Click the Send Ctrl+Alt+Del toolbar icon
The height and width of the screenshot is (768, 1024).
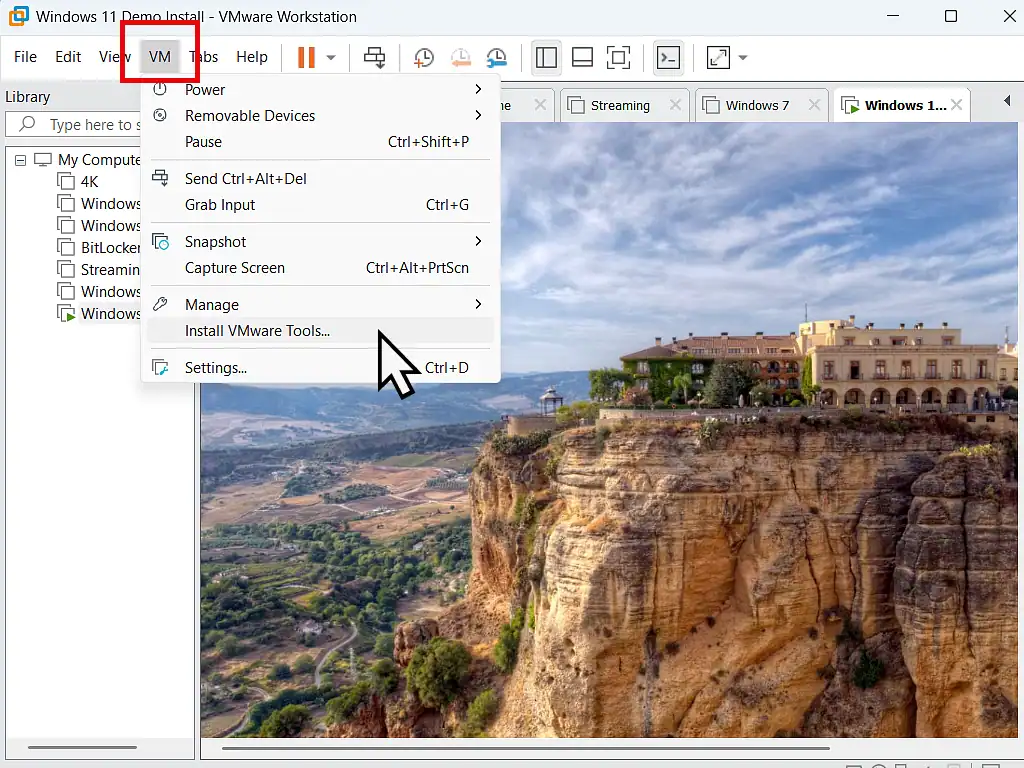[374, 58]
